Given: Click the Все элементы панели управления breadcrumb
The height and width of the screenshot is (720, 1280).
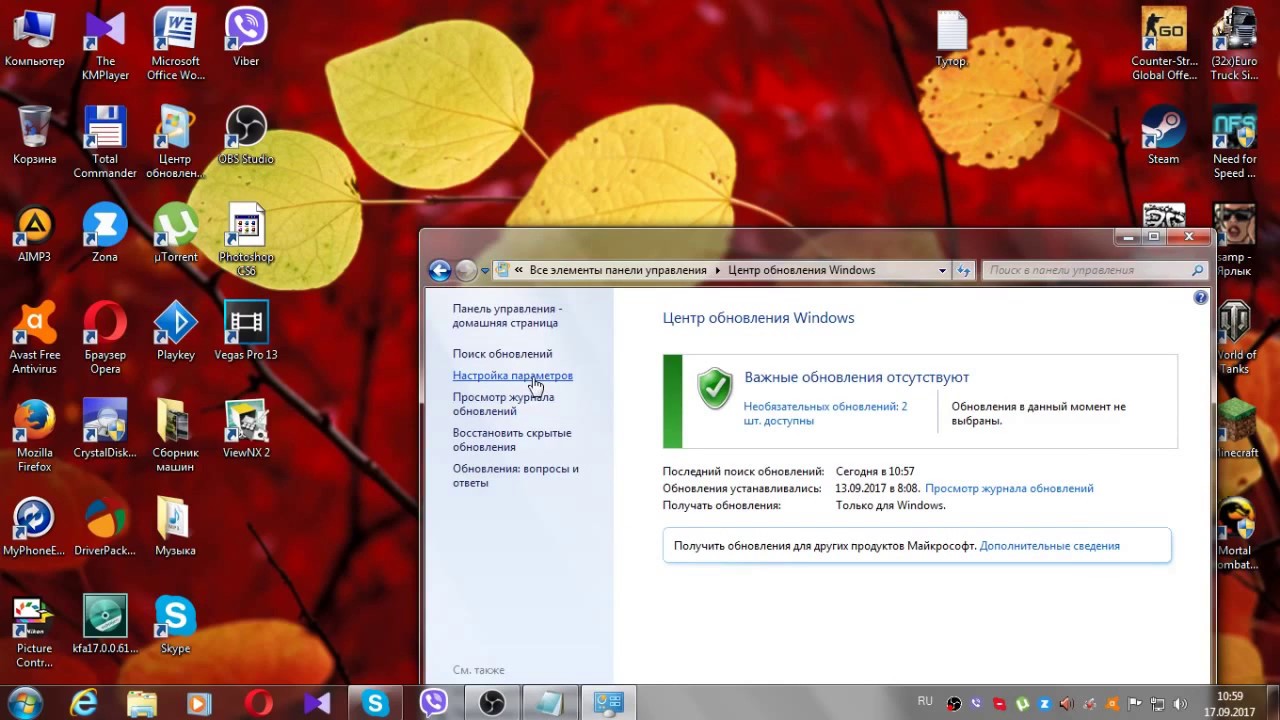Looking at the screenshot, I should tap(618, 270).
